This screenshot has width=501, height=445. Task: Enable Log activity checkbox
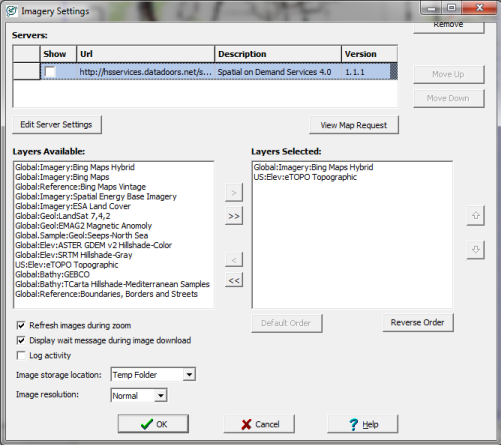pyautogui.click(x=21, y=355)
